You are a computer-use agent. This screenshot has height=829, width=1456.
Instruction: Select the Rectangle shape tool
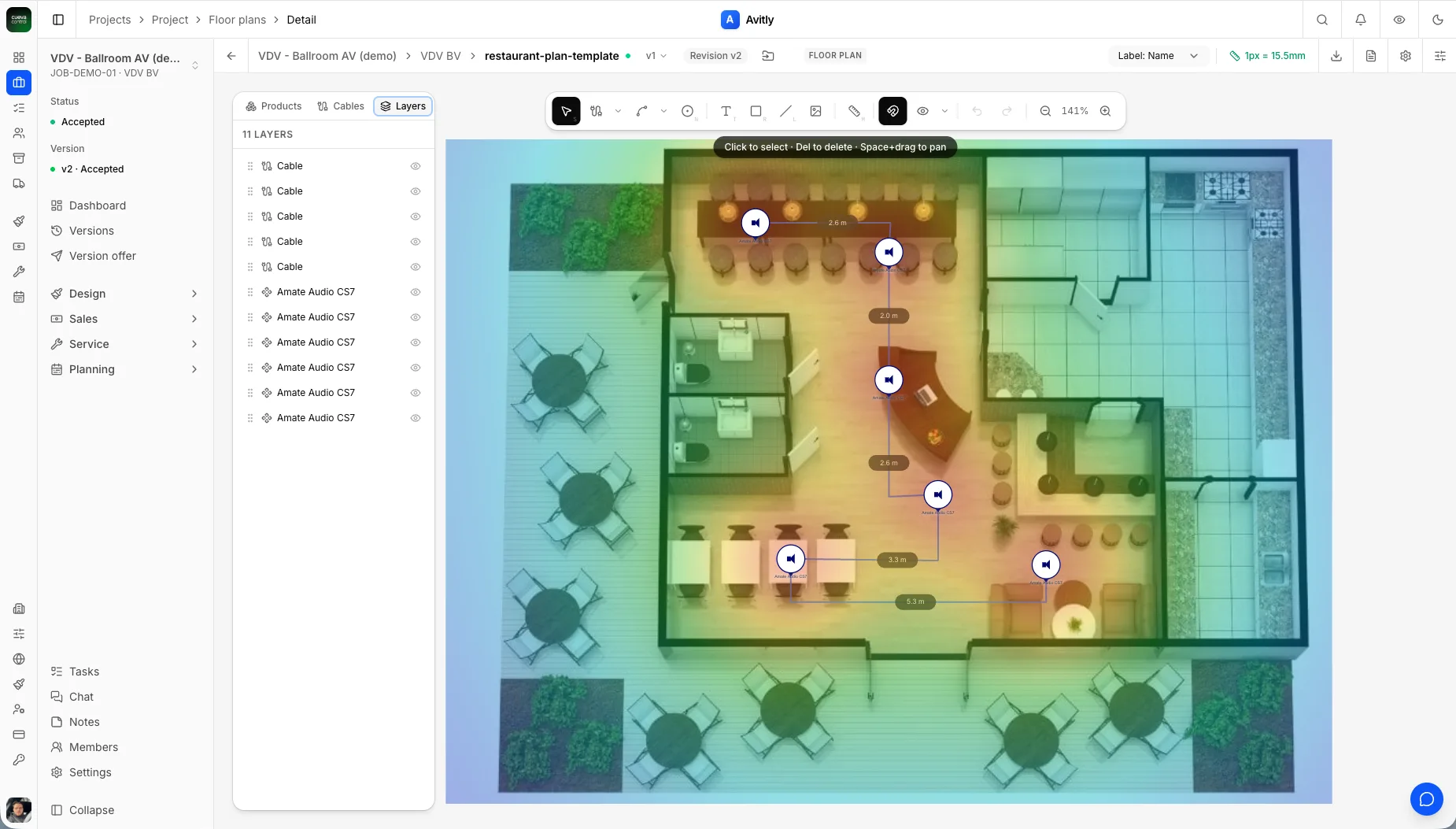[756, 111]
